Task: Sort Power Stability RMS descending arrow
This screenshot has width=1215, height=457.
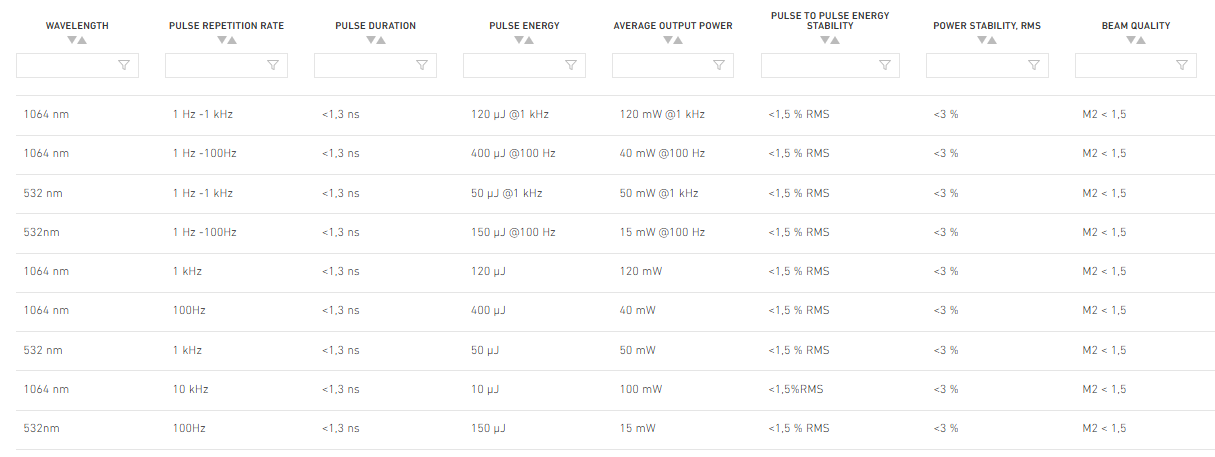Action: (982, 40)
